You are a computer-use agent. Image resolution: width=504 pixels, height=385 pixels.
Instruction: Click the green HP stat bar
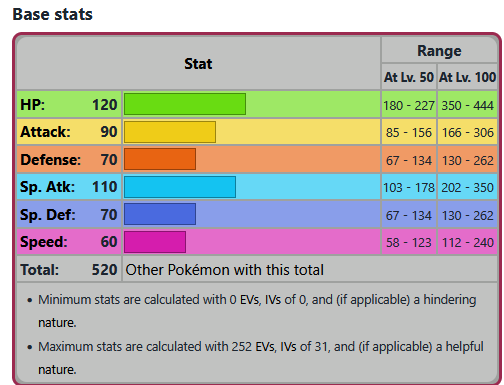[185, 104]
